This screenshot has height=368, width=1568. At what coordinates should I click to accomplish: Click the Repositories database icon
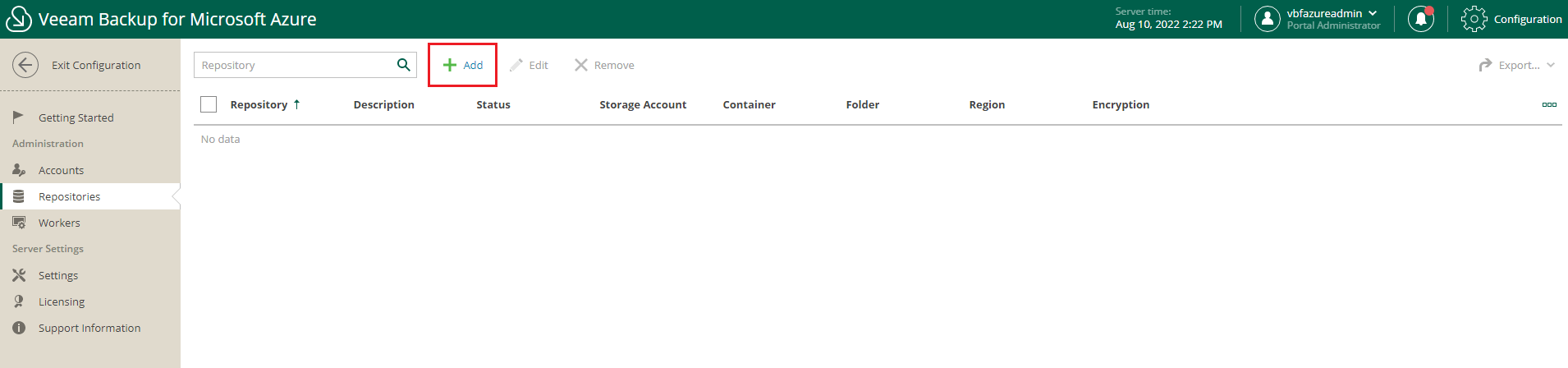click(x=18, y=196)
